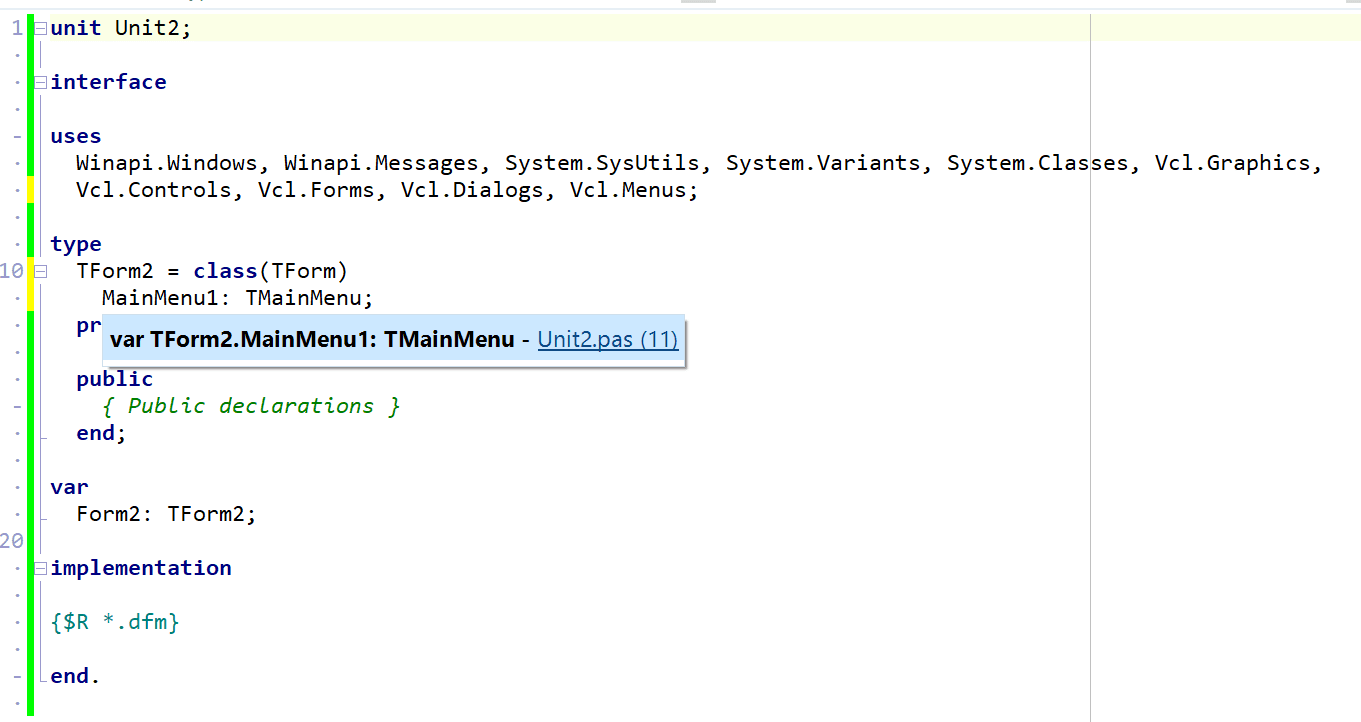
Task: Place cursor on System.SysUtils
Action: [x=602, y=163]
